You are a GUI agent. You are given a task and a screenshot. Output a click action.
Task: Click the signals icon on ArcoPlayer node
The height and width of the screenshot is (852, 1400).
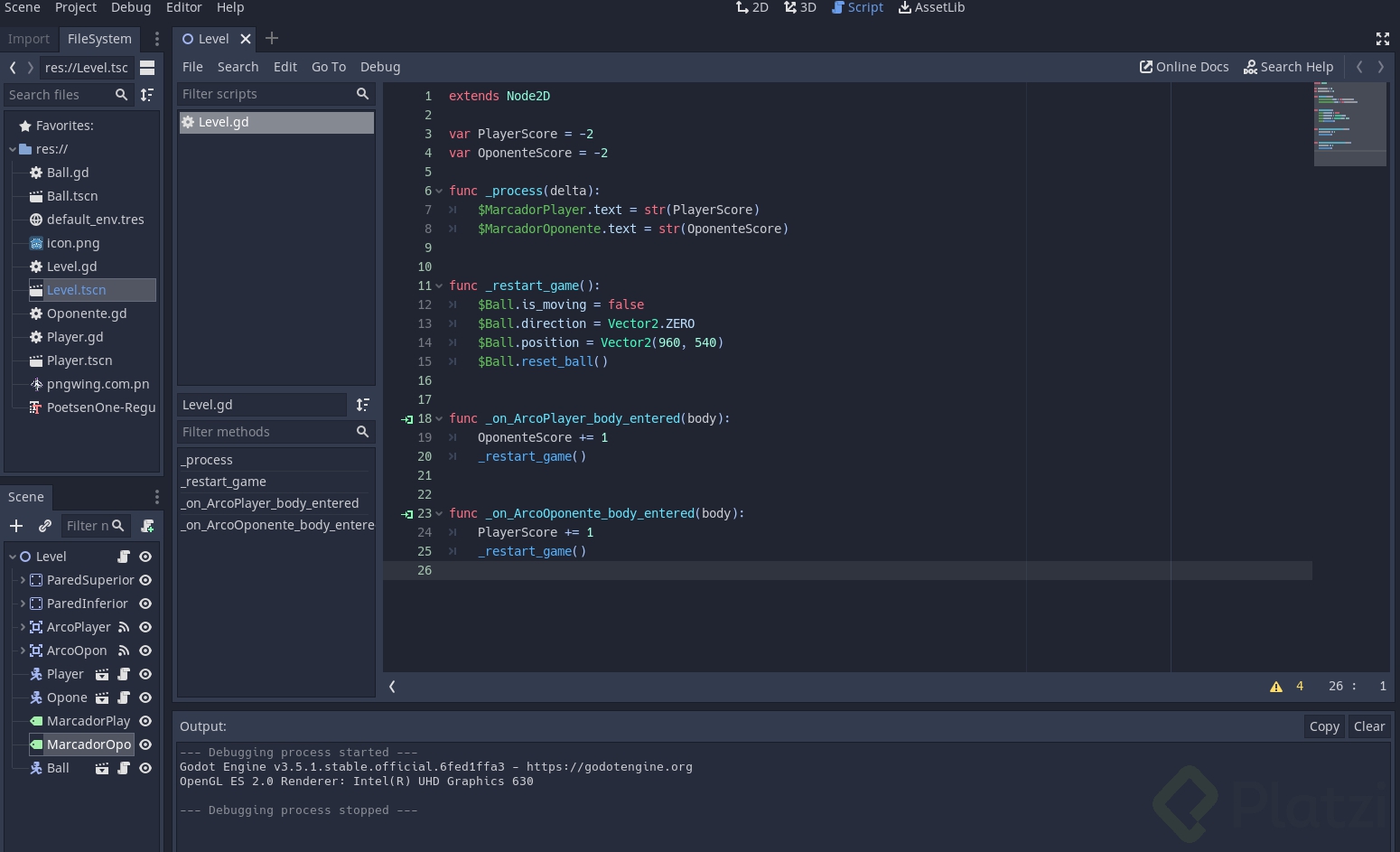pos(124,627)
